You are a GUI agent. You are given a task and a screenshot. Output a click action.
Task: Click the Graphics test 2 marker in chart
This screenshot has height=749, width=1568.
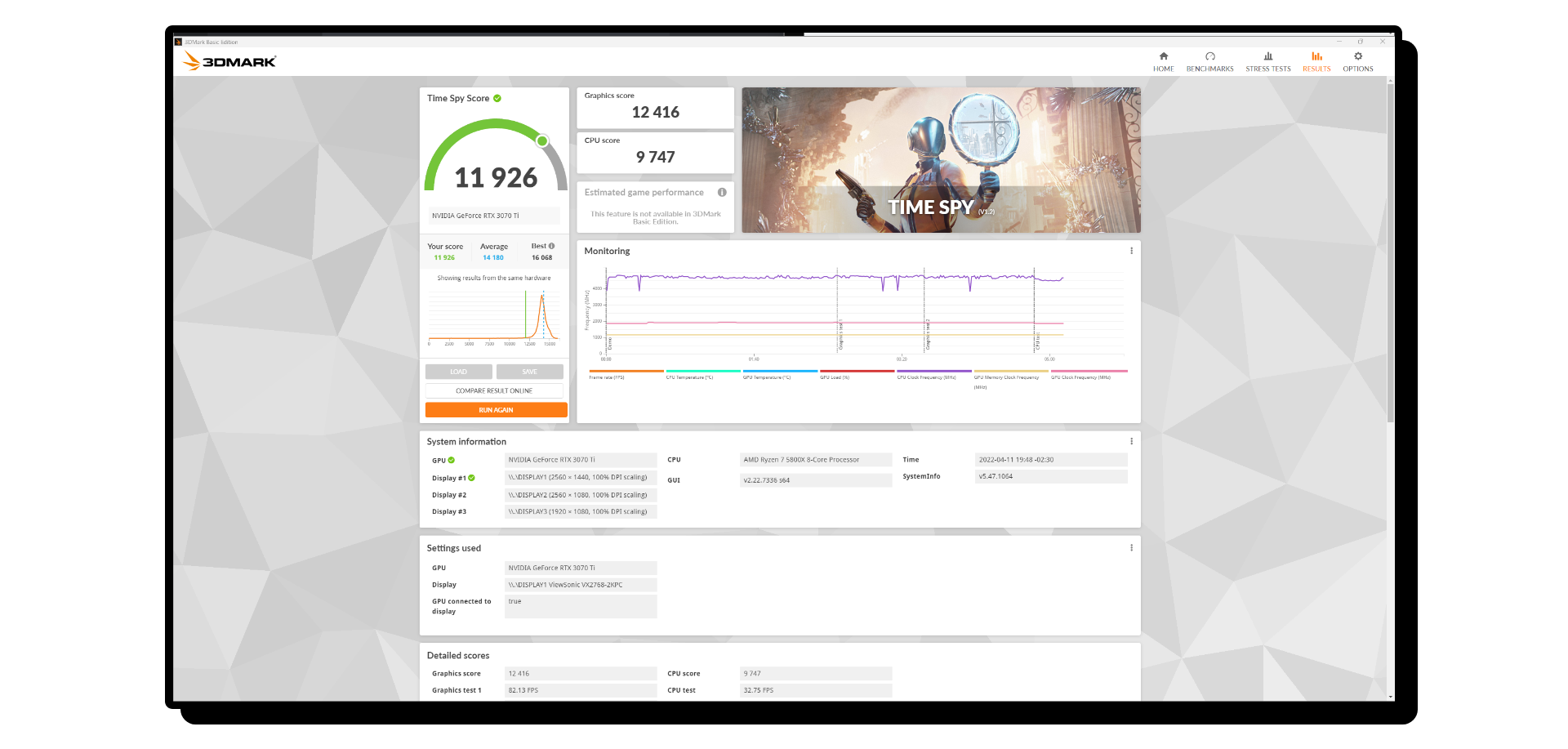[927, 334]
